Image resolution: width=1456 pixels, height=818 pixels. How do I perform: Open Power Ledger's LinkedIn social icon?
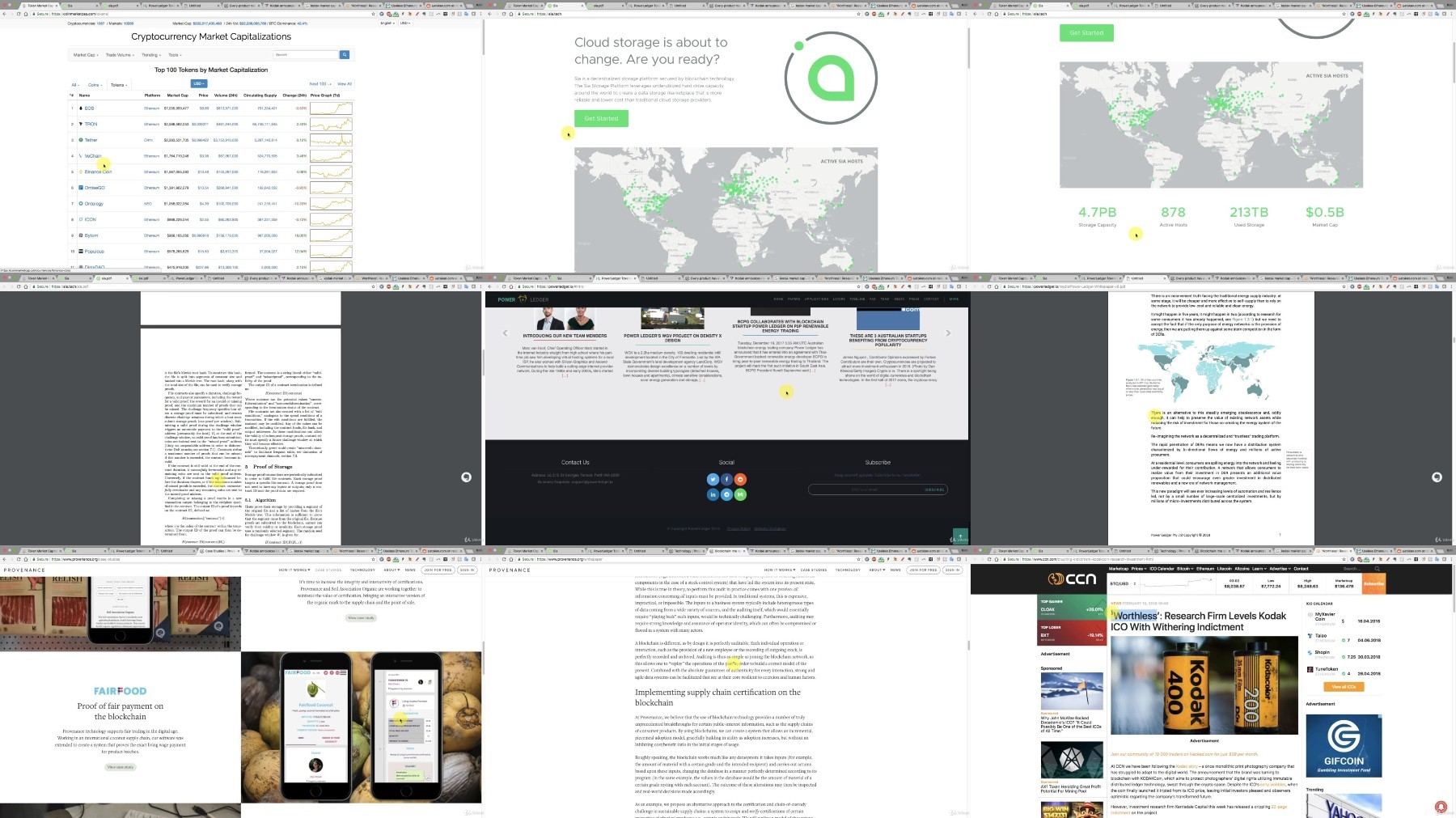pyautogui.click(x=713, y=494)
